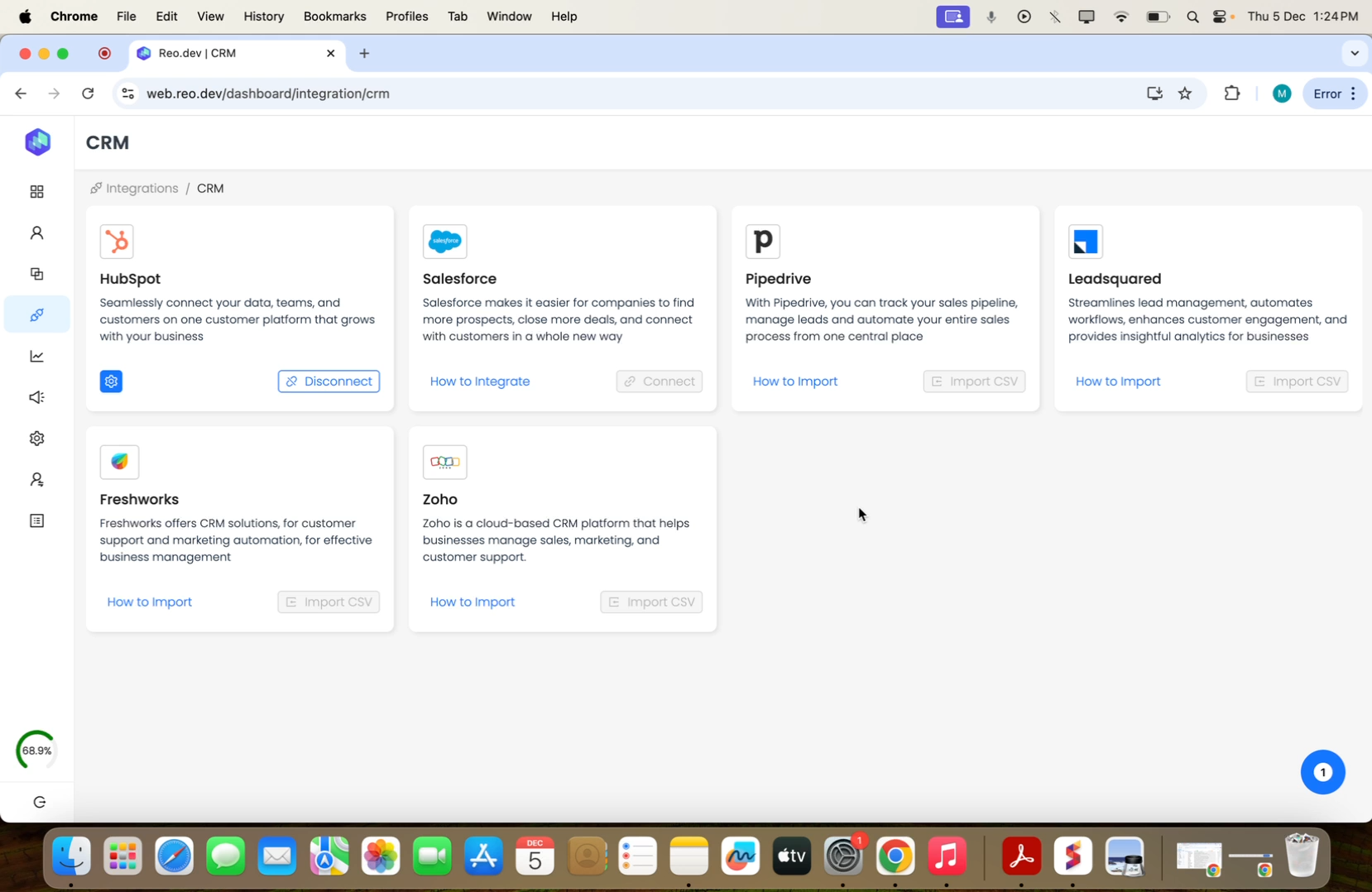Disconnect the HubSpot integration
Screen dimensions: 1372x892
coord(329,381)
